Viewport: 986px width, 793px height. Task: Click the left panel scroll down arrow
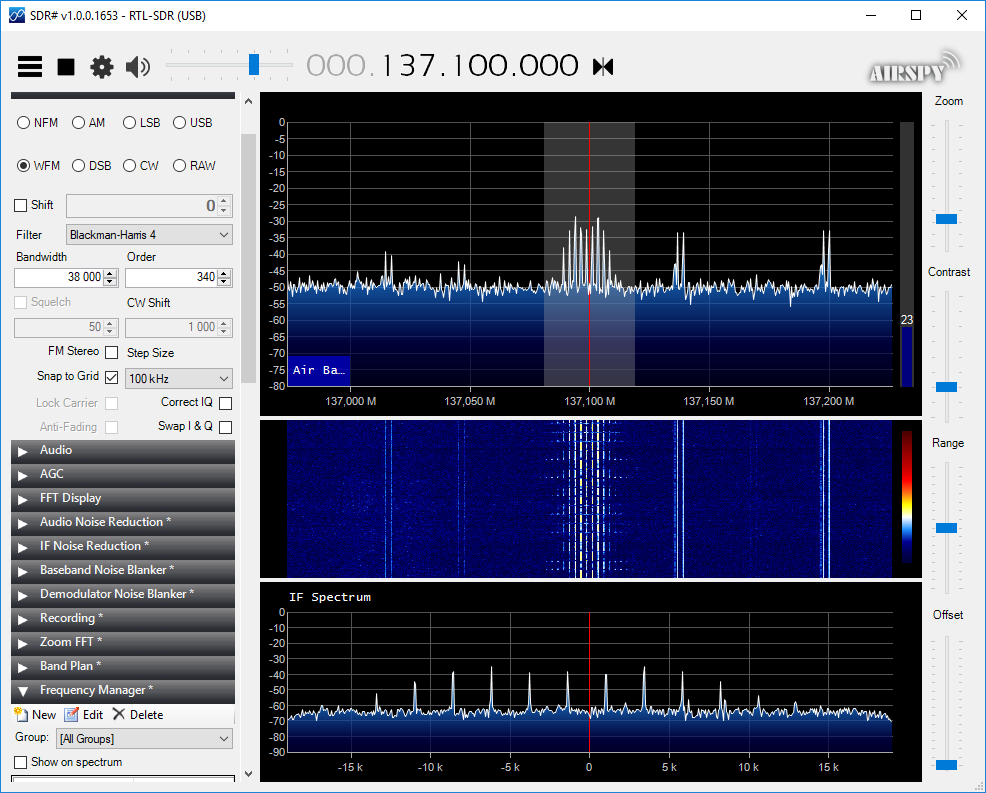point(248,774)
